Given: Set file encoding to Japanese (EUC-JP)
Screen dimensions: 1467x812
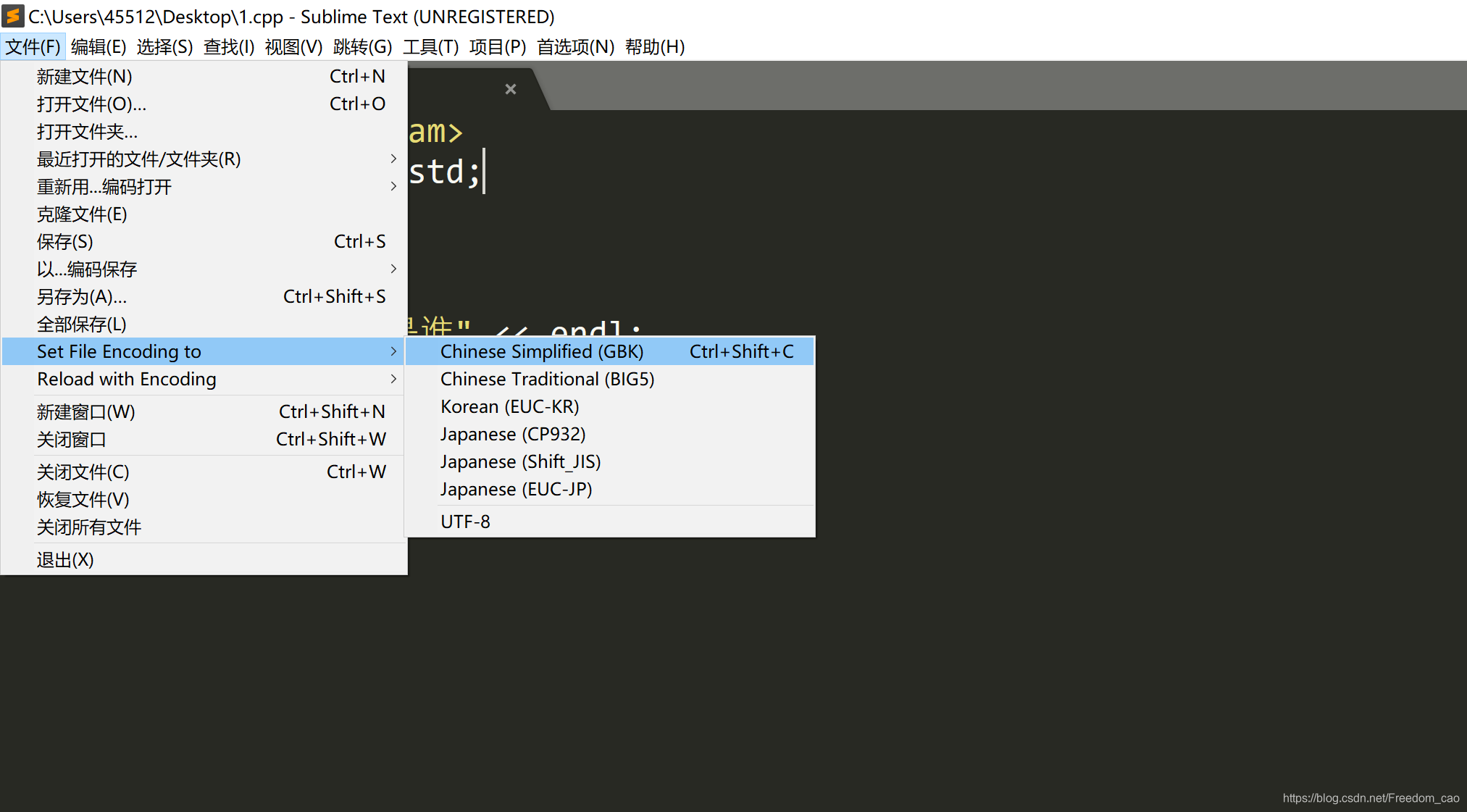Looking at the screenshot, I should click(516, 489).
